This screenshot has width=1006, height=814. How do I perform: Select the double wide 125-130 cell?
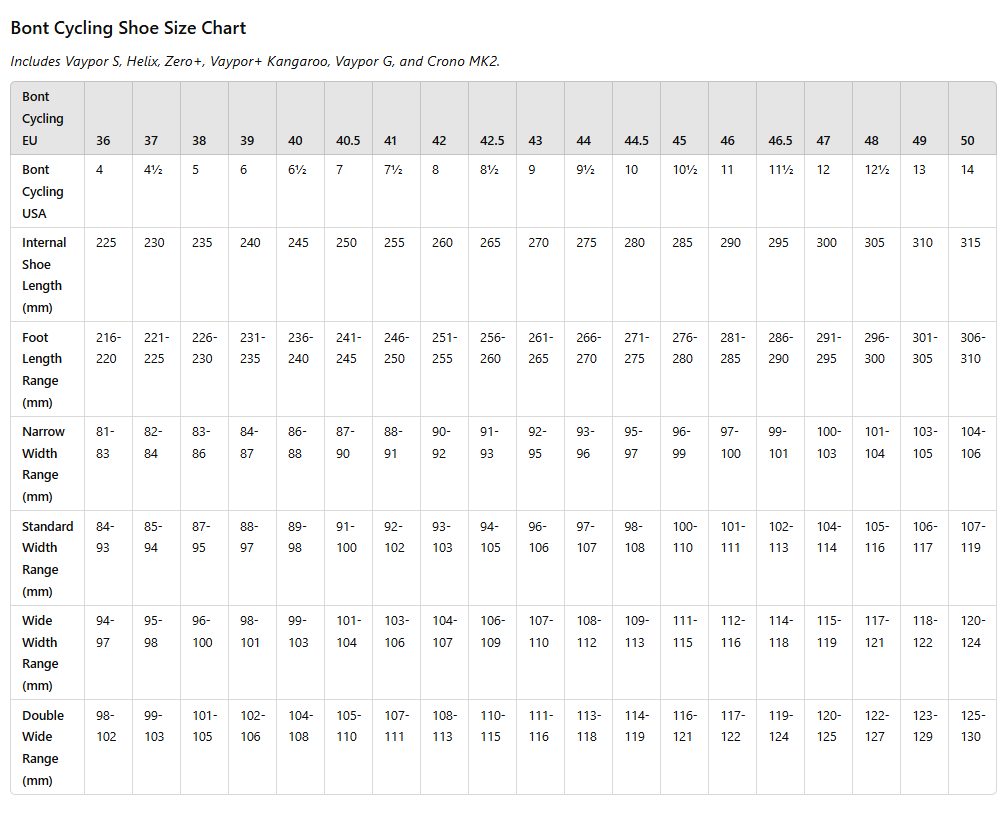pyautogui.click(x=970, y=726)
